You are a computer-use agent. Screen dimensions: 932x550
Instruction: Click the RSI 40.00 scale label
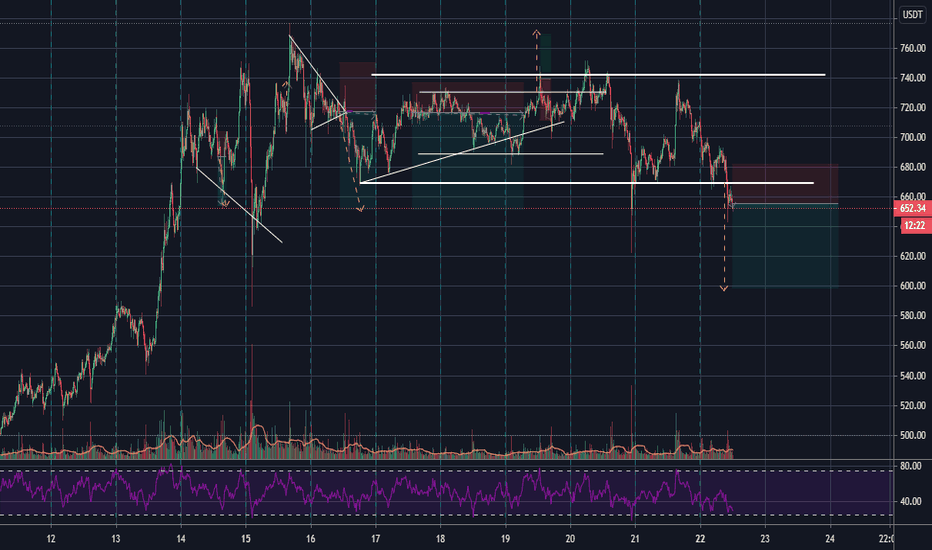tap(911, 501)
